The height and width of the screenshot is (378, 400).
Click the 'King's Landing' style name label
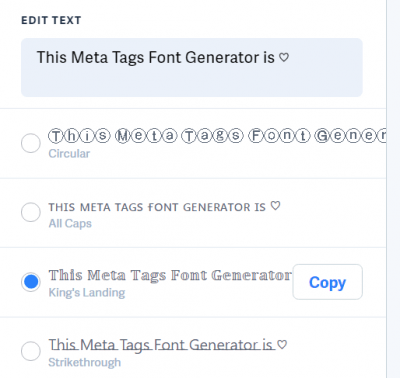coord(87,293)
